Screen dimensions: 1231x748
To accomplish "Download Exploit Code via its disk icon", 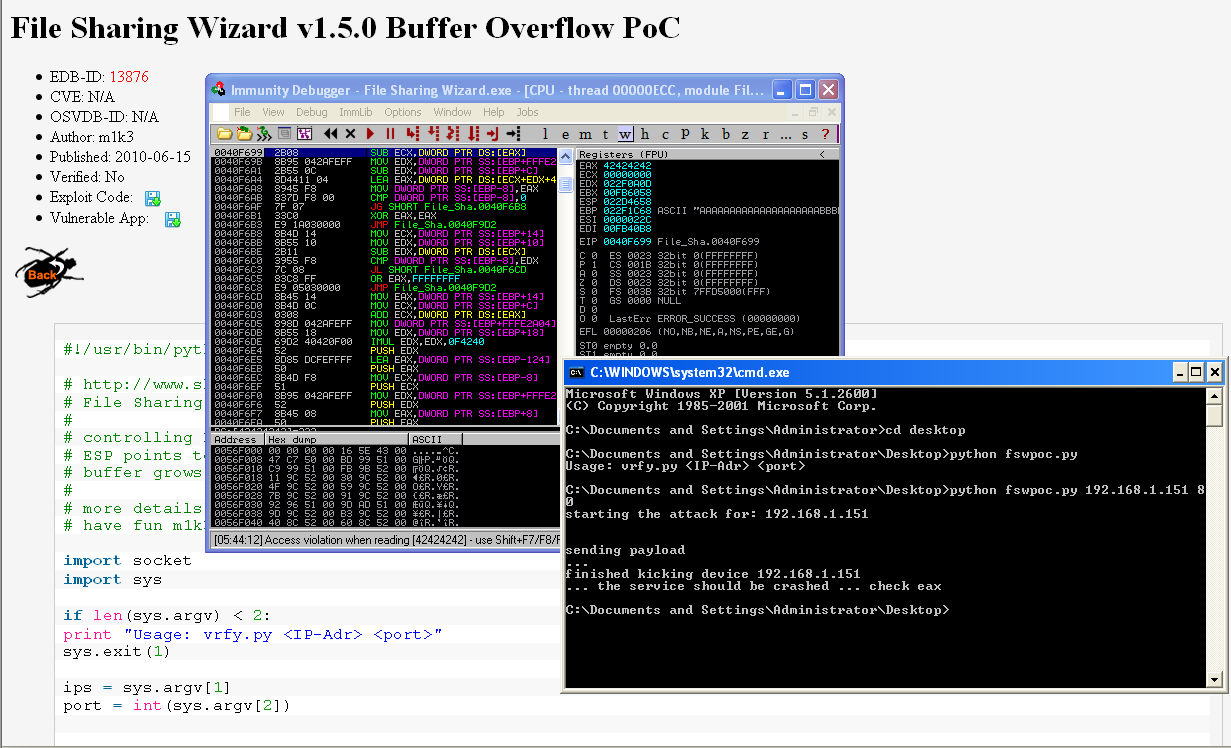I will 153,198.
